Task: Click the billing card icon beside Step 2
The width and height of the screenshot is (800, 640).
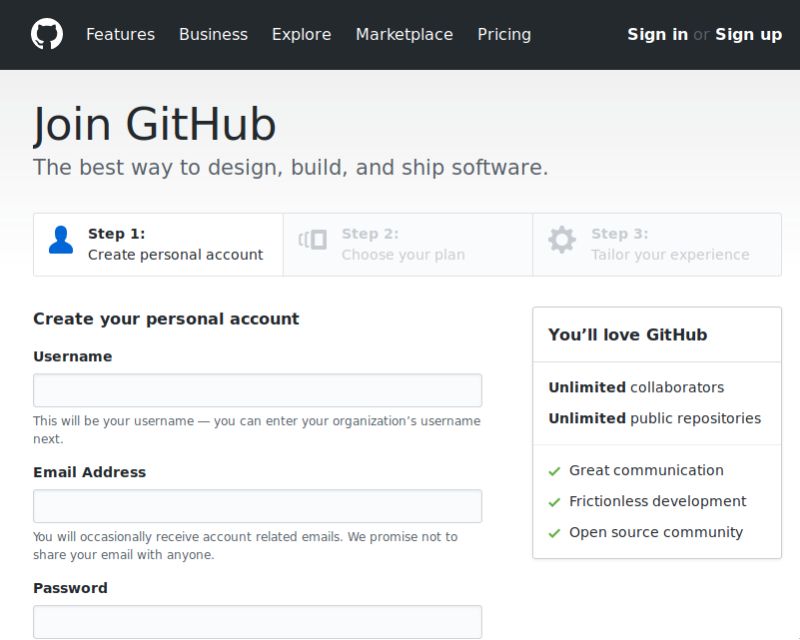Action: [x=311, y=240]
